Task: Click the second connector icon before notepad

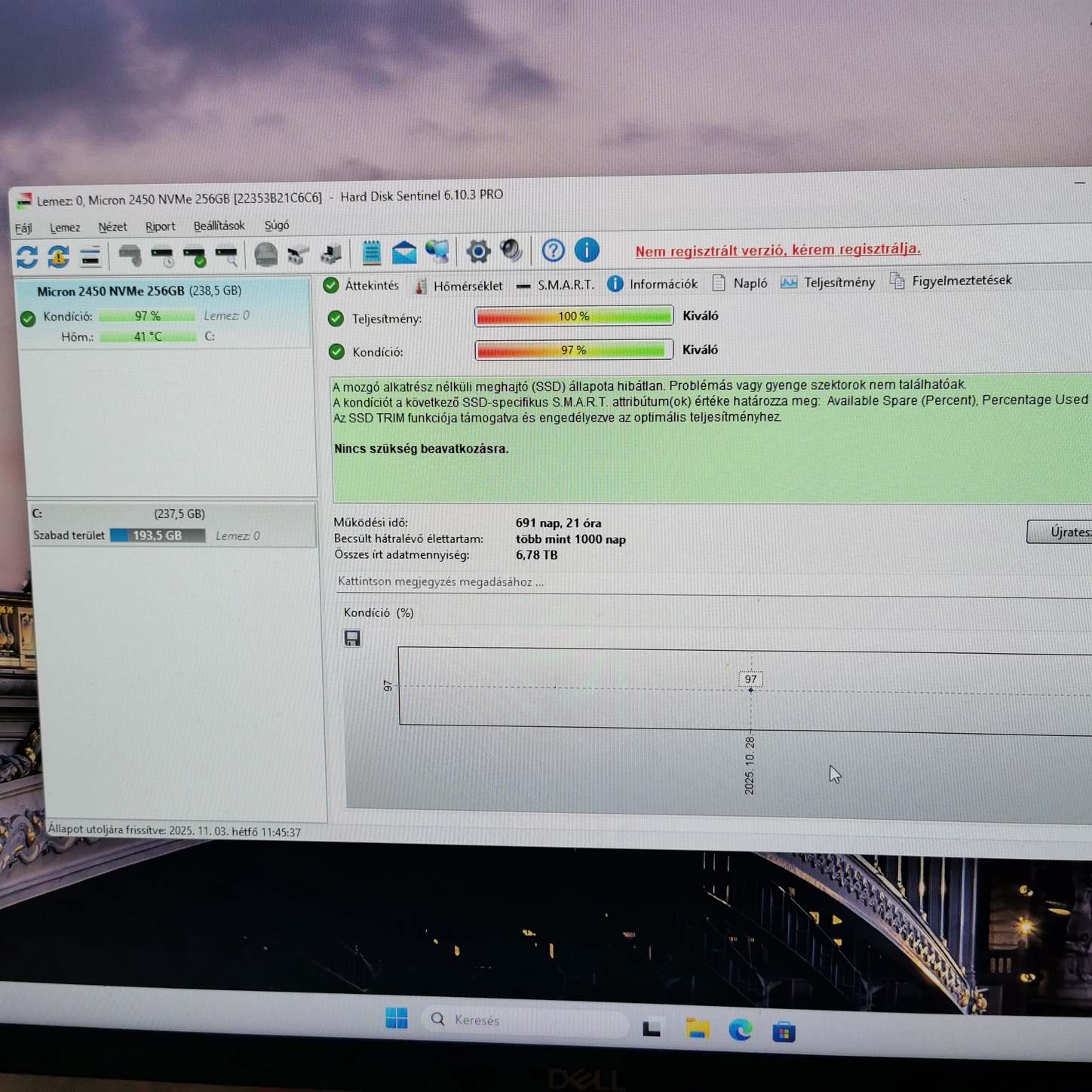Action: [x=331, y=254]
